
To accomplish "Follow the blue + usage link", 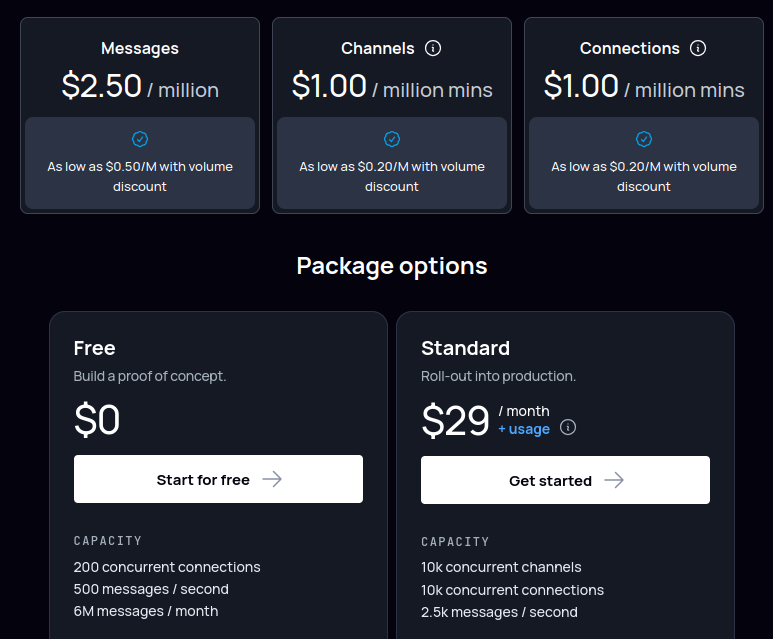I will click(524, 429).
